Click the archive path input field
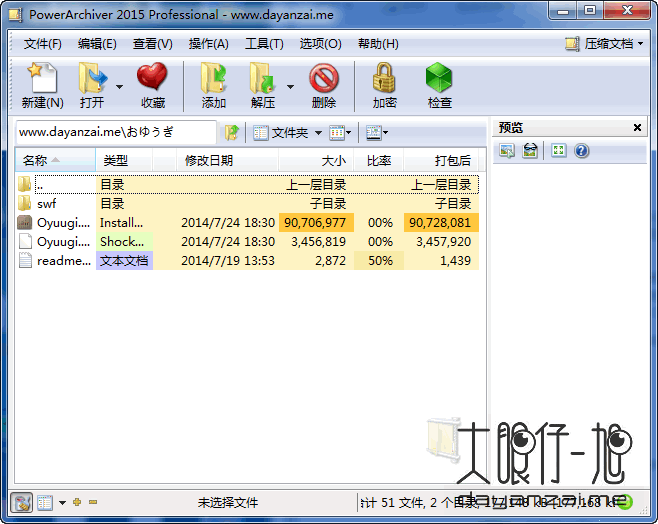This screenshot has height=524, width=658. click(116, 132)
